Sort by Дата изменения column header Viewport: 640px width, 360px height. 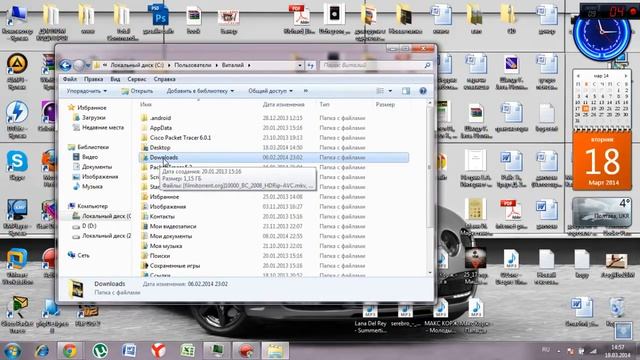[284, 105]
